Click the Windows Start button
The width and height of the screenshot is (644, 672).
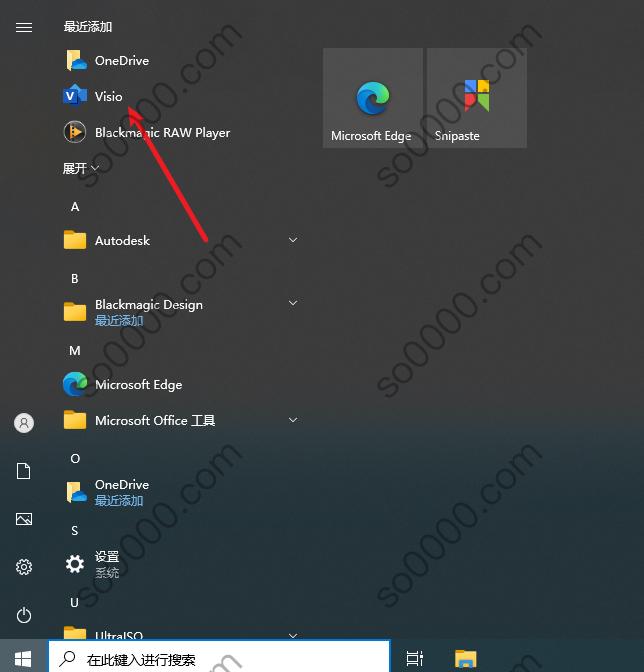pyautogui.click(x=23, y=658)
